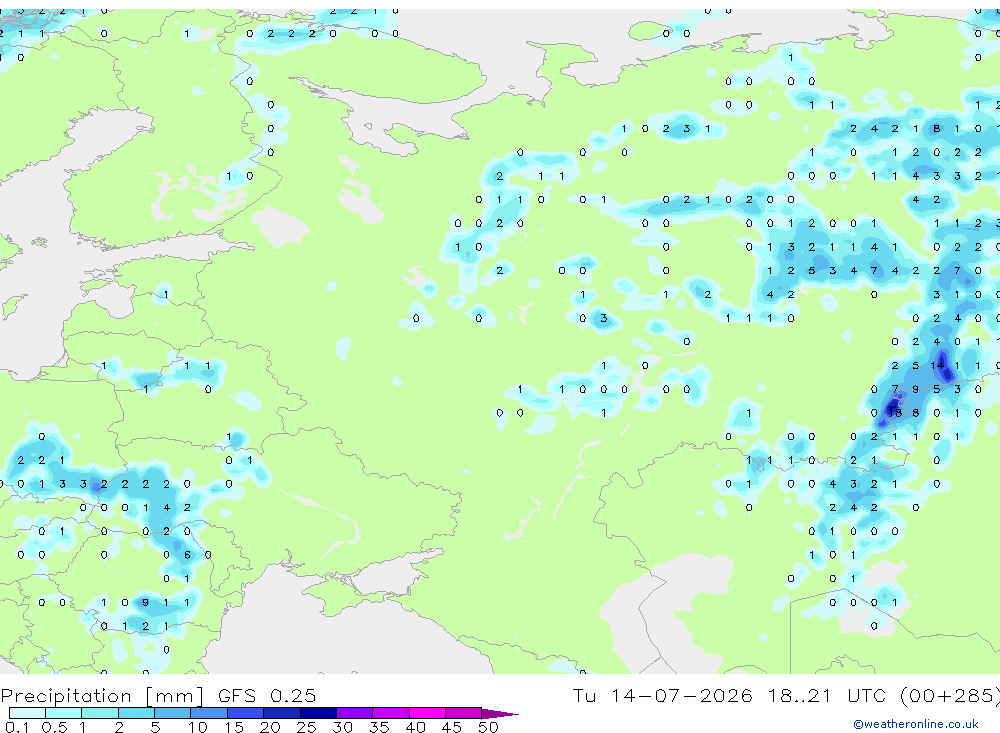Select the 40–45 mm magenta legend swatch
Screen dimensions: 1000x733
coord(427,713)
